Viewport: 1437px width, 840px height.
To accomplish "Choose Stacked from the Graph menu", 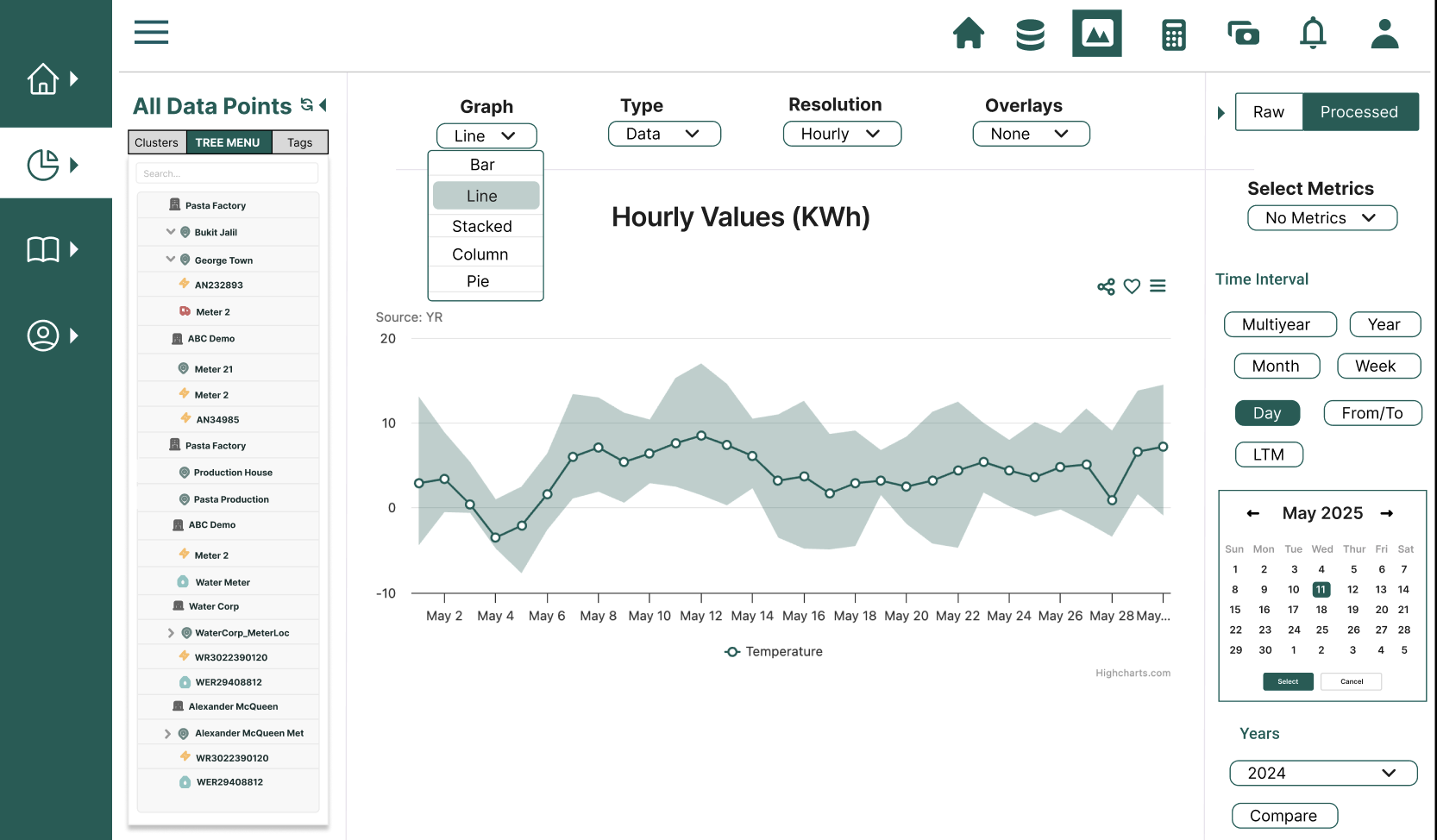I will click(x=482, y=226).
